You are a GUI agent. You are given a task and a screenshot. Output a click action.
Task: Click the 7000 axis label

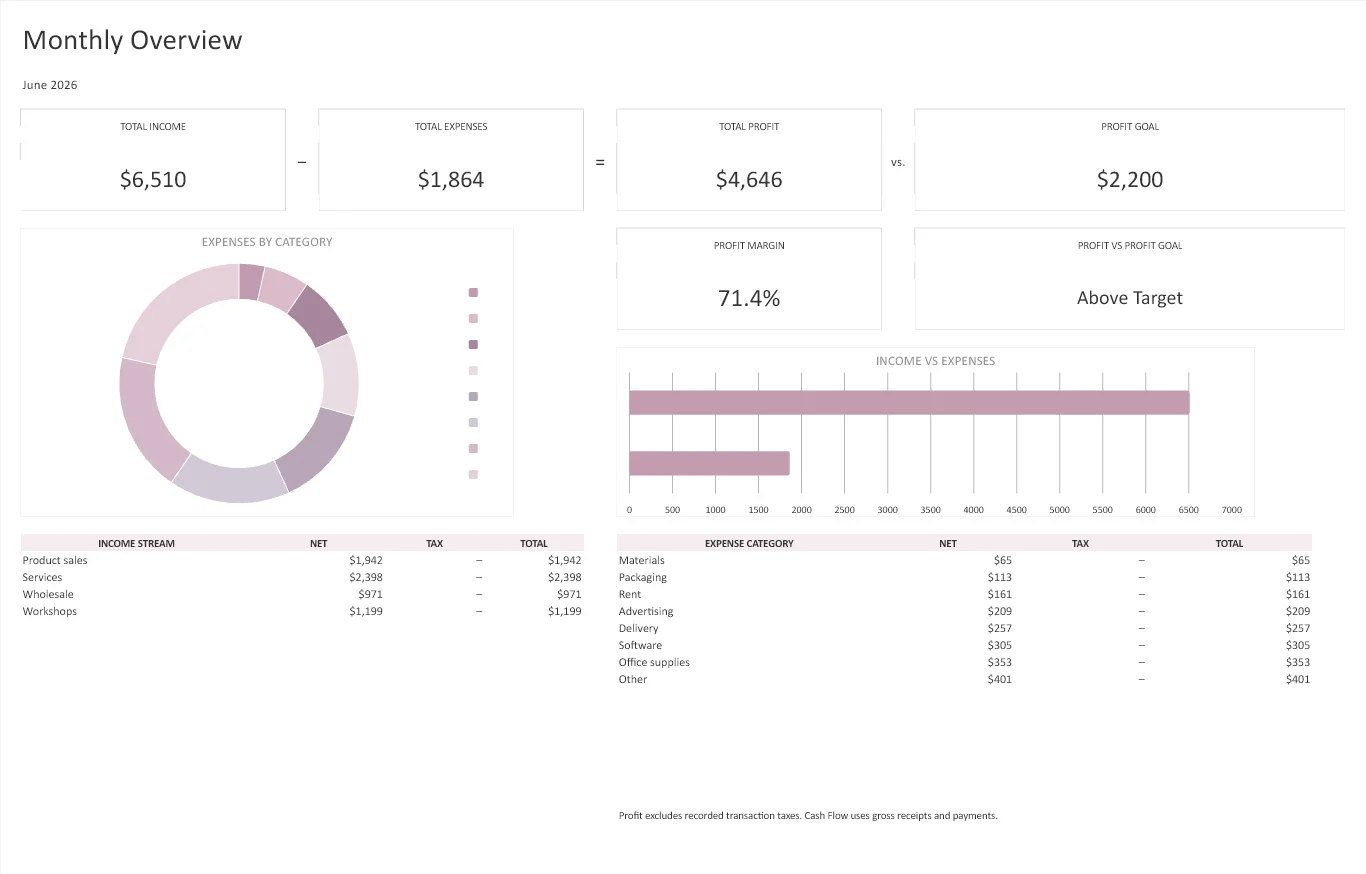coord(1232,510)
